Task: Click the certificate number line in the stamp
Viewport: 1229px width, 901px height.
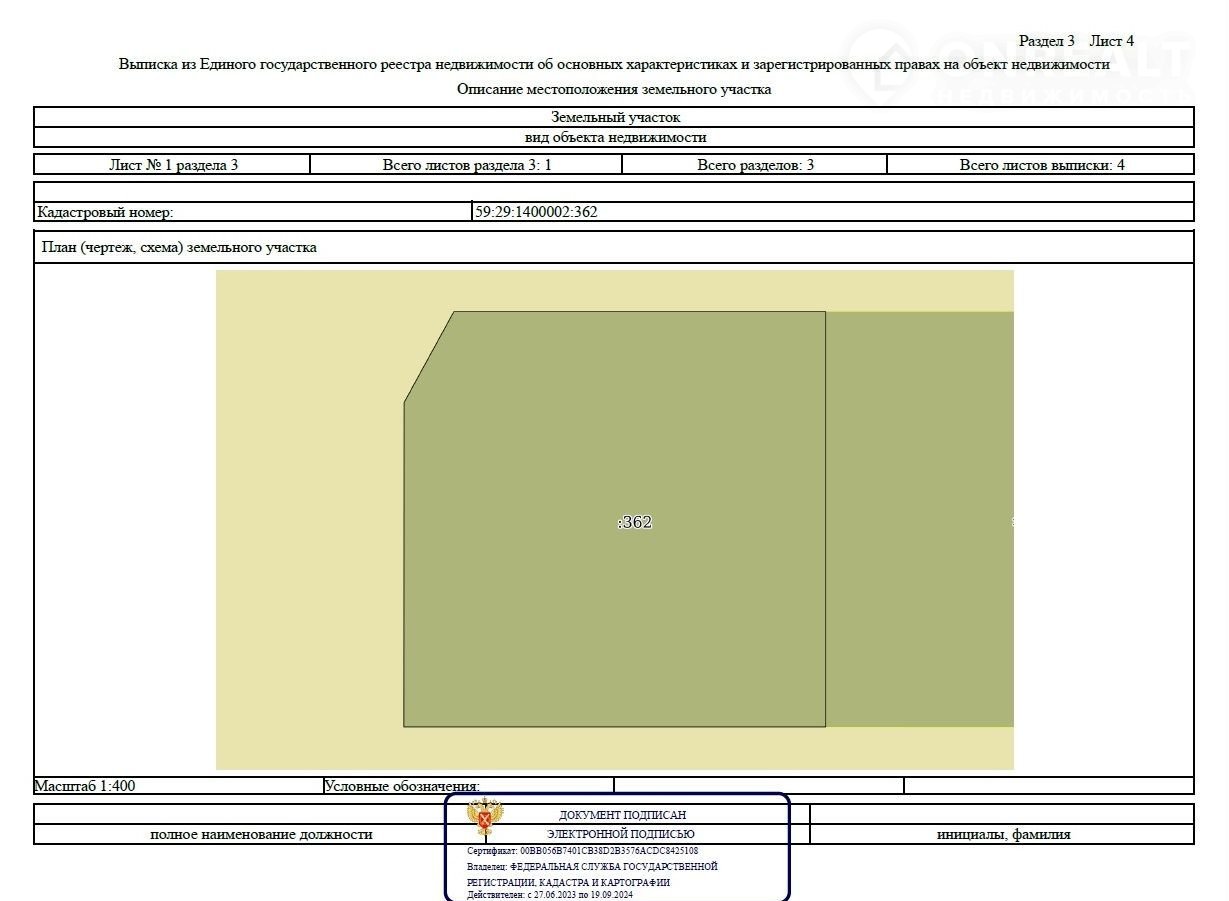Action: [582, 851]
